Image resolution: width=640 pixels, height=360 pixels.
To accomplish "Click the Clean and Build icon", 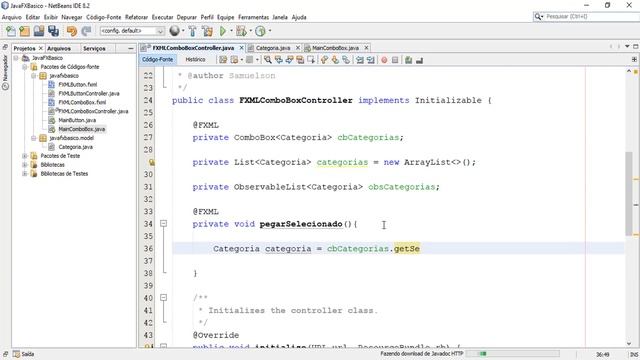I will (207, 31).
